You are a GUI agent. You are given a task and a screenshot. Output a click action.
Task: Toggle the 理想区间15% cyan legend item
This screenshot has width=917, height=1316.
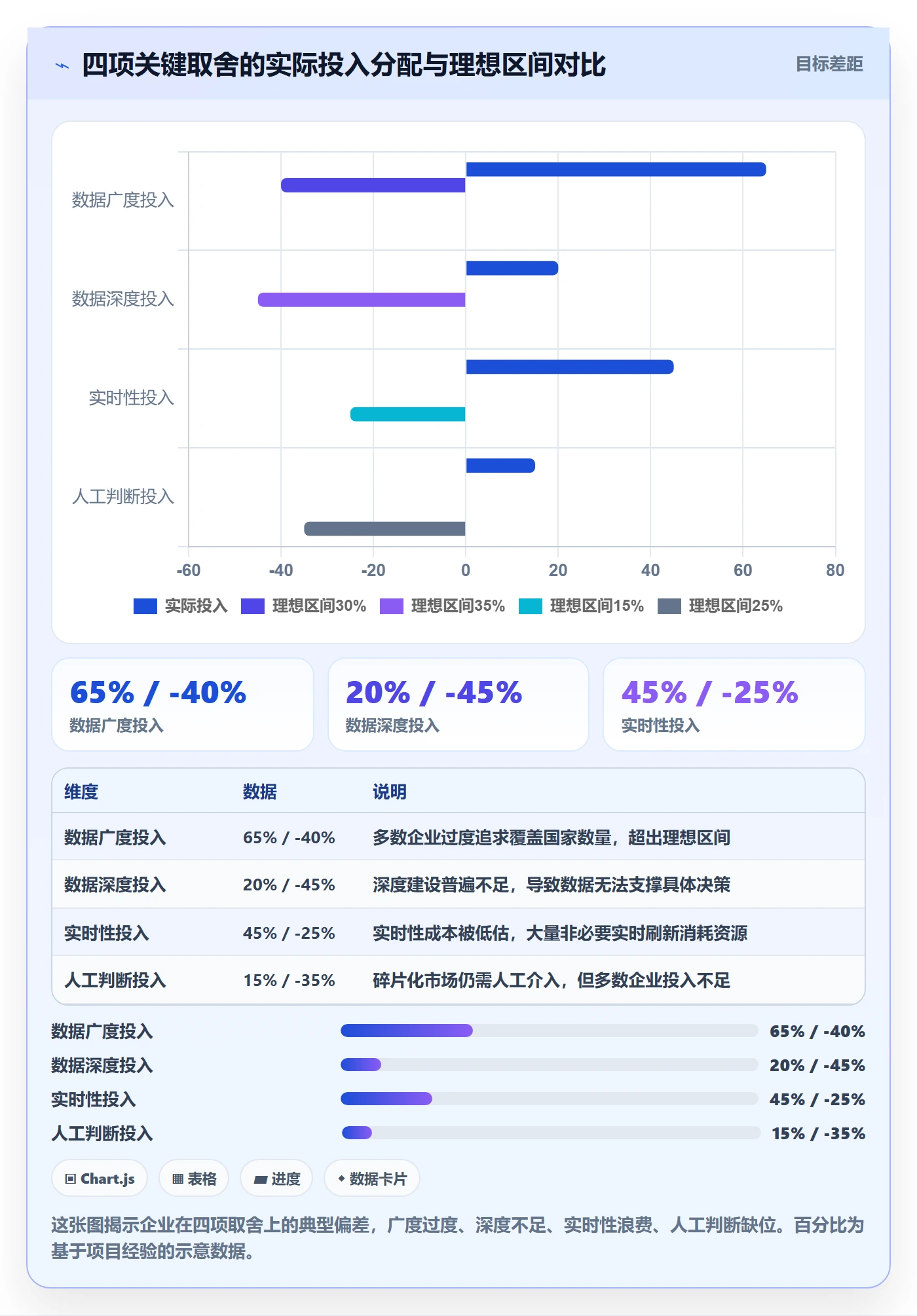click(581, 606)
